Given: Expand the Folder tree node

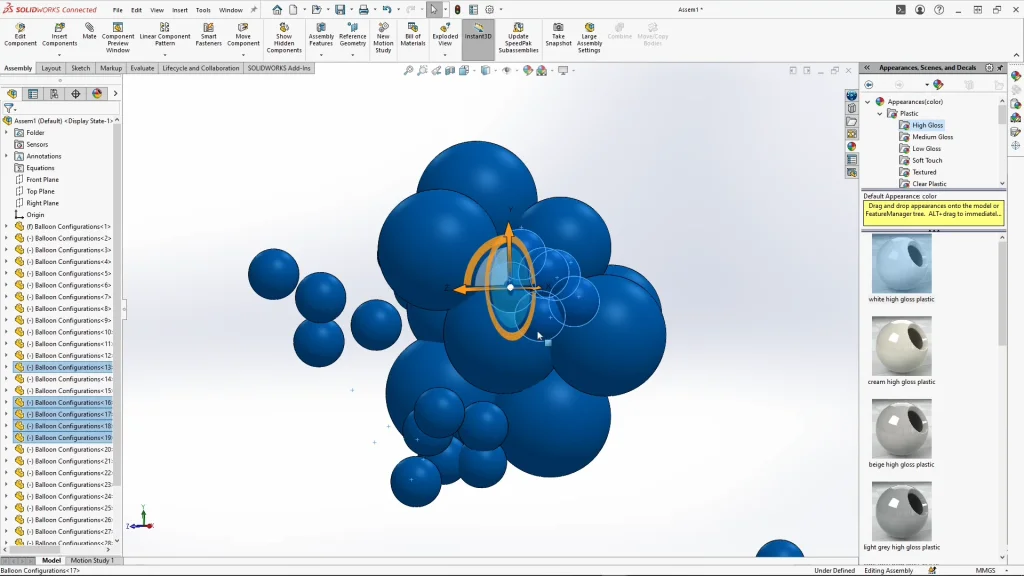Looking at the screenshot, I should click(7, 133).
